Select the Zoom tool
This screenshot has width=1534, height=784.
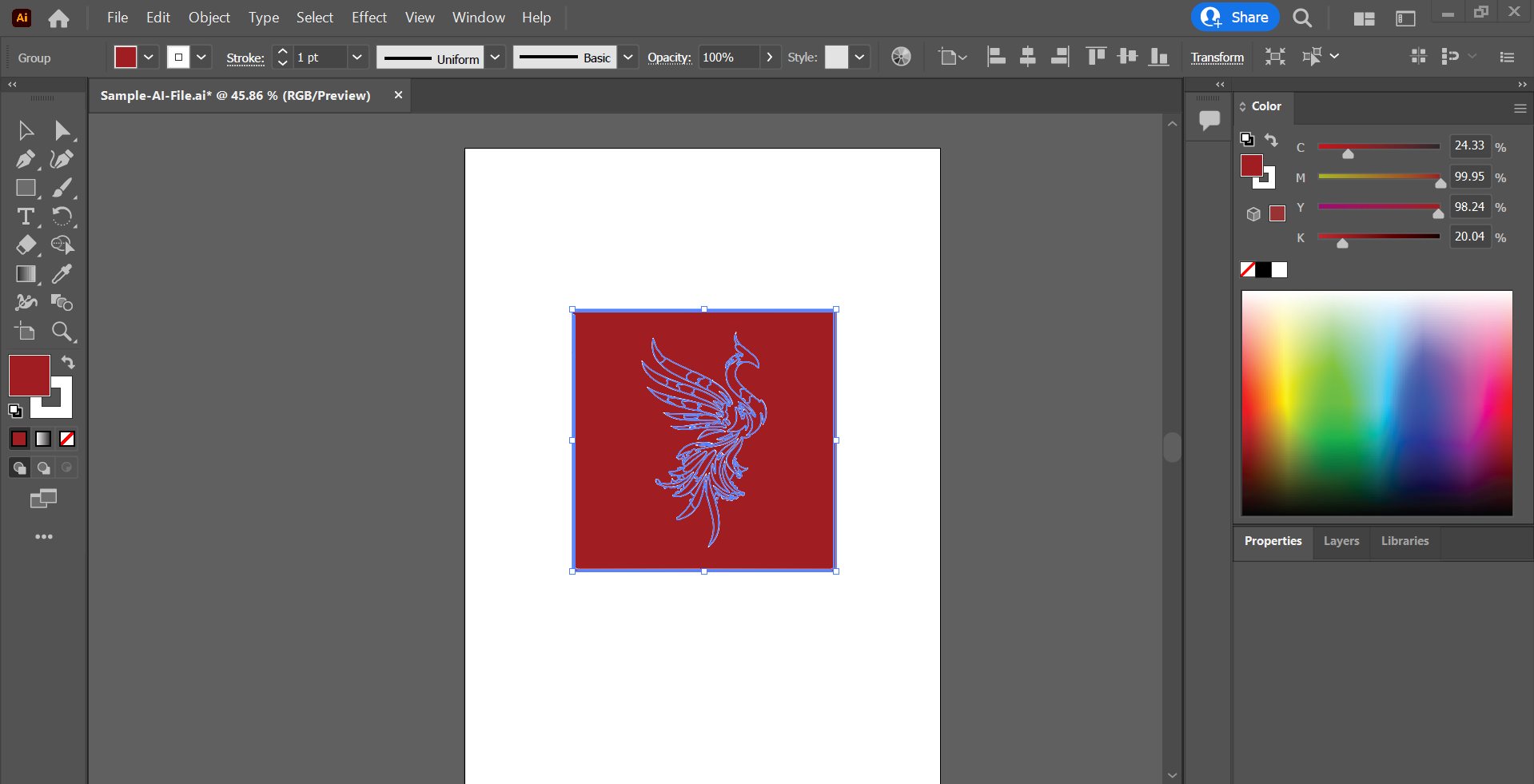[x=62, y=331]
